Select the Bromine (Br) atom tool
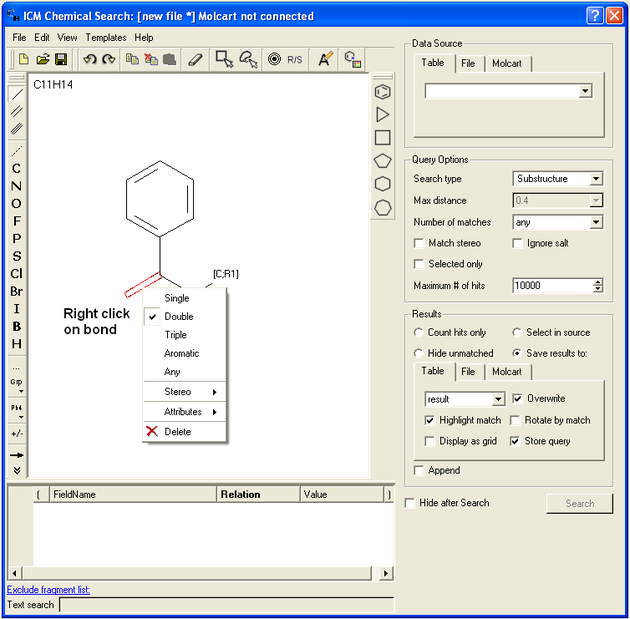The height and width of the screenshot is (619, 630). [x=16, y=291]
